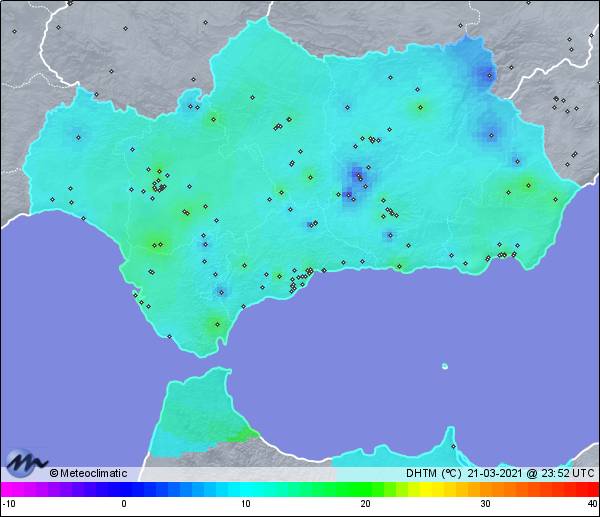Click the -10 label on the scale
This screenshot has height=517, width=600.
pos(9,504)
